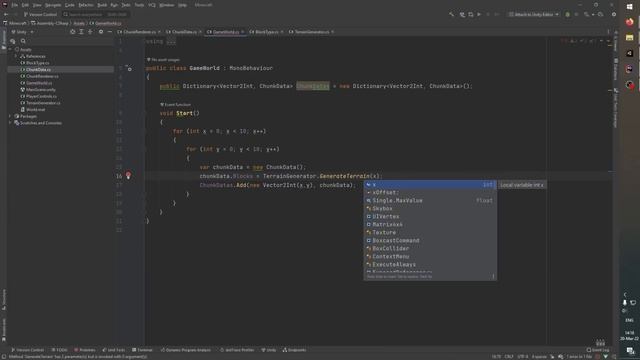Click the green Debug bug icon
640x360 pixels.
click(567, 14)
